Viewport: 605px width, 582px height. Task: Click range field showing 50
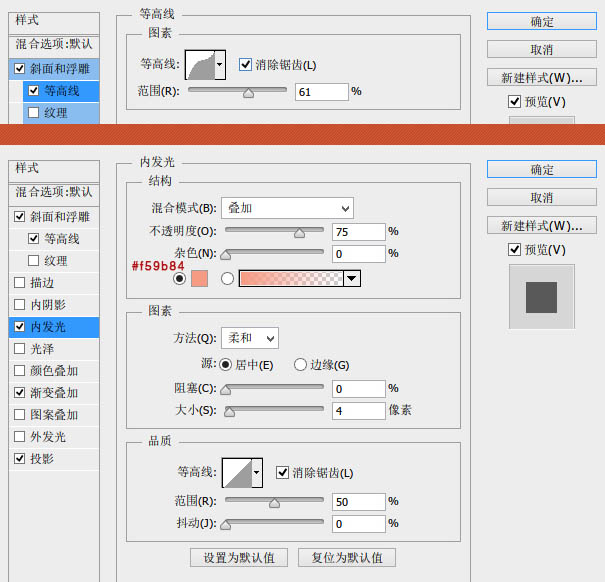point(358,502)
